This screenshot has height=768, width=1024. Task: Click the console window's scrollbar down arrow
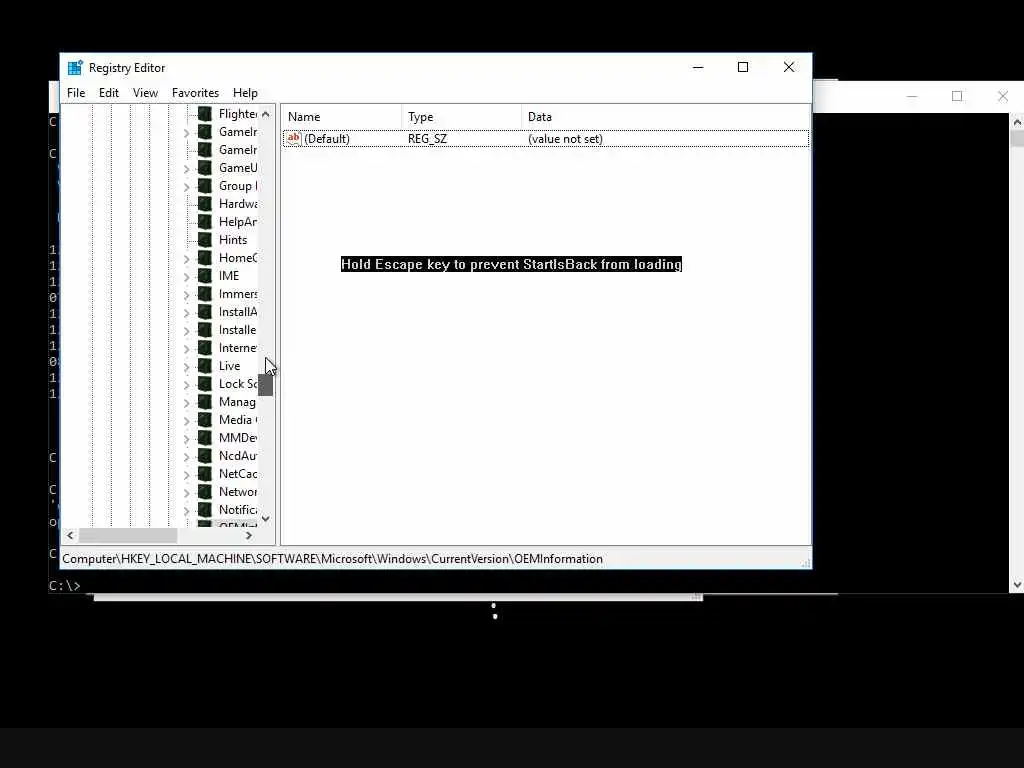pos(1017,585)
